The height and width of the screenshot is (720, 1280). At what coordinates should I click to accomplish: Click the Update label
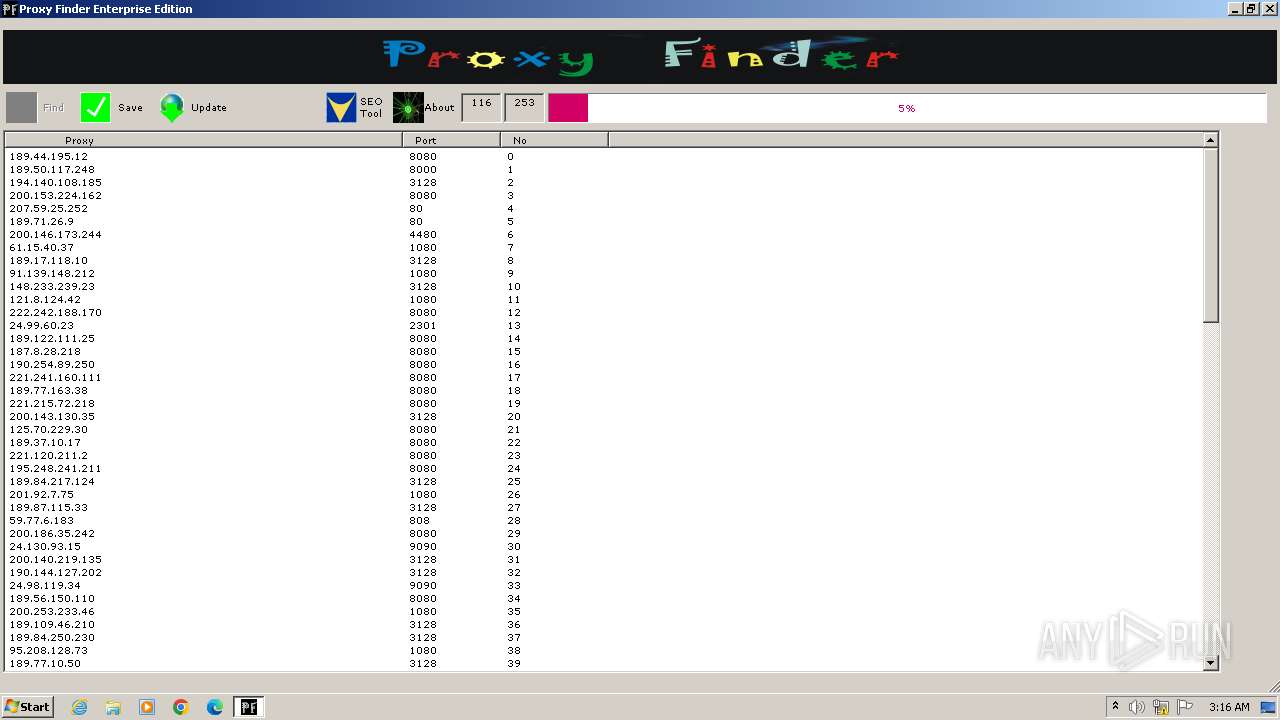click(209, 108)
